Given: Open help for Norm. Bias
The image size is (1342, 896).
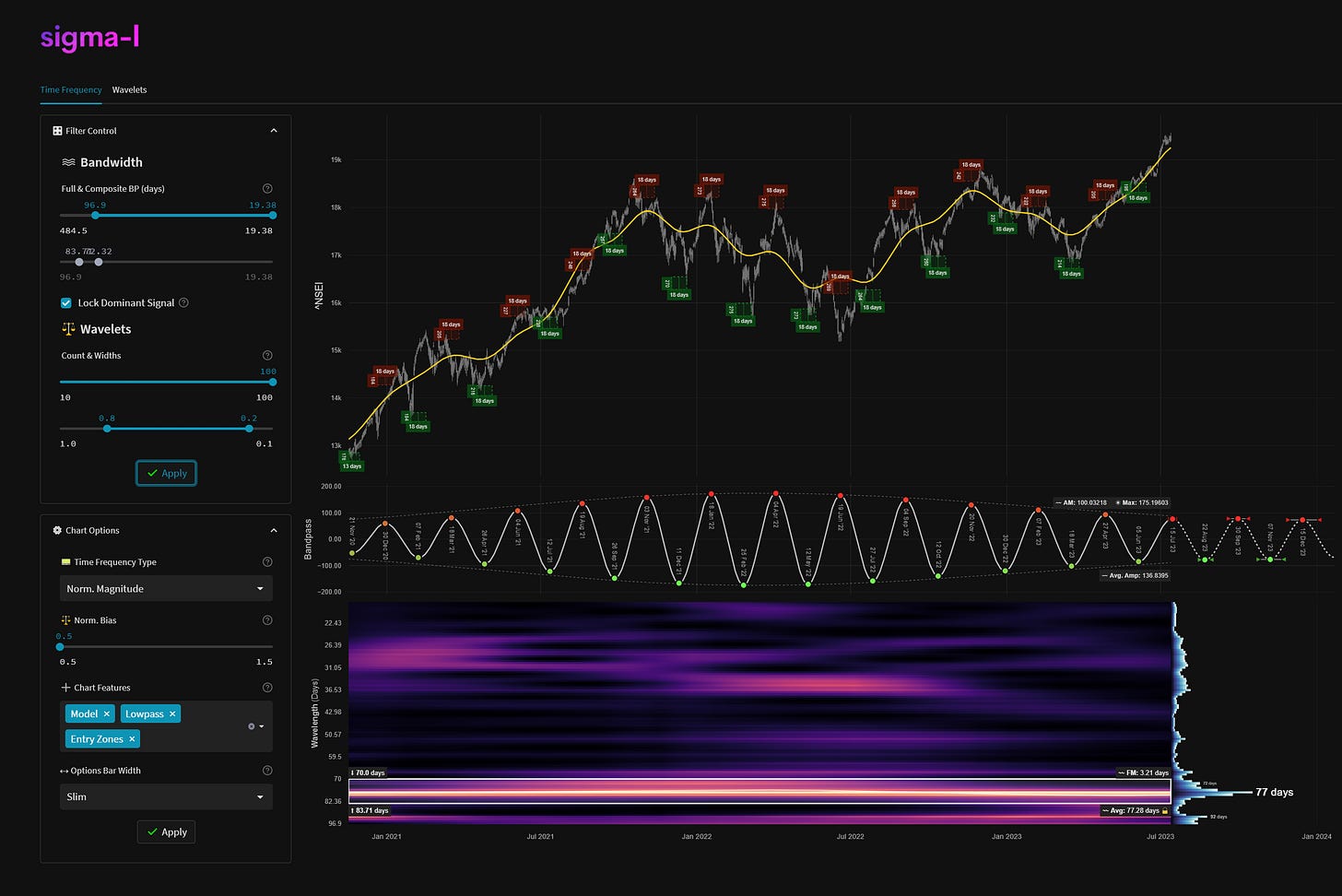Looking at the screenshot, I should [267, 620].
